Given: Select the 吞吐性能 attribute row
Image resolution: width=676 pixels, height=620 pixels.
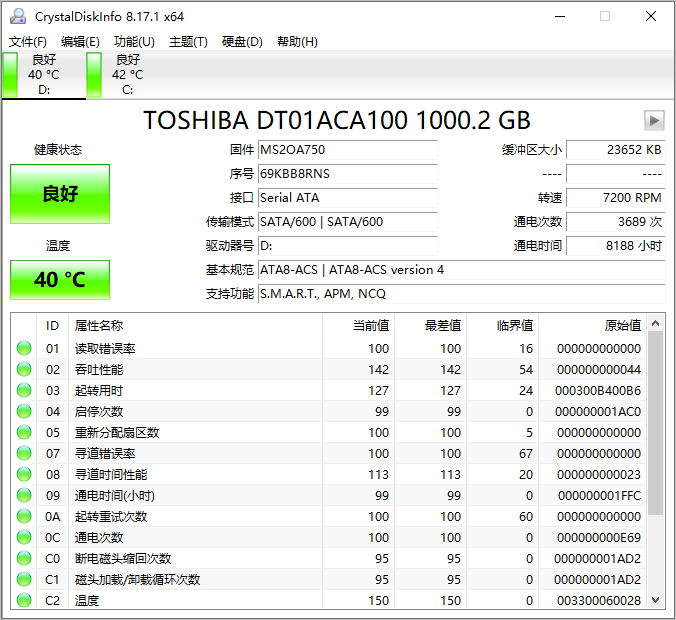Looking at the screenshot, I should (329, 369).
